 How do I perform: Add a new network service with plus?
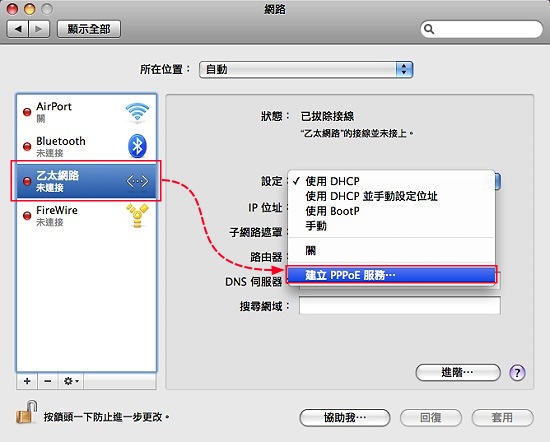[27, 381]
